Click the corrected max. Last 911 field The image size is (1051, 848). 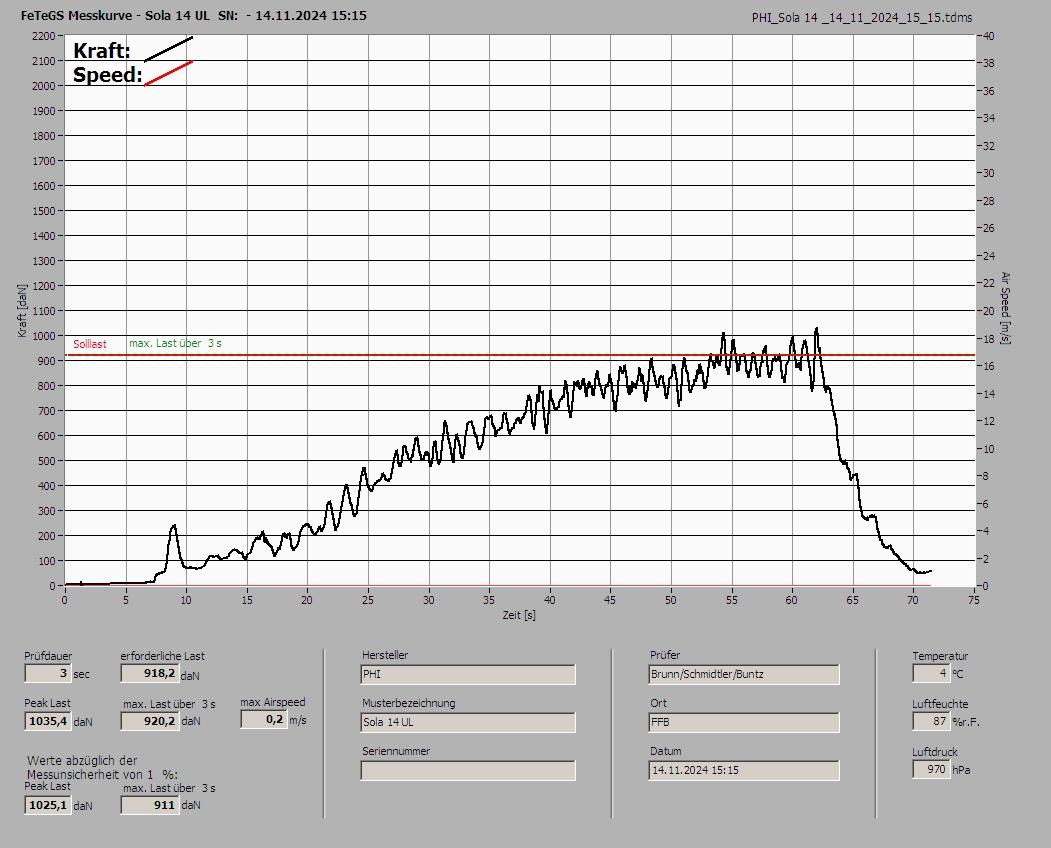pos(150,805)
